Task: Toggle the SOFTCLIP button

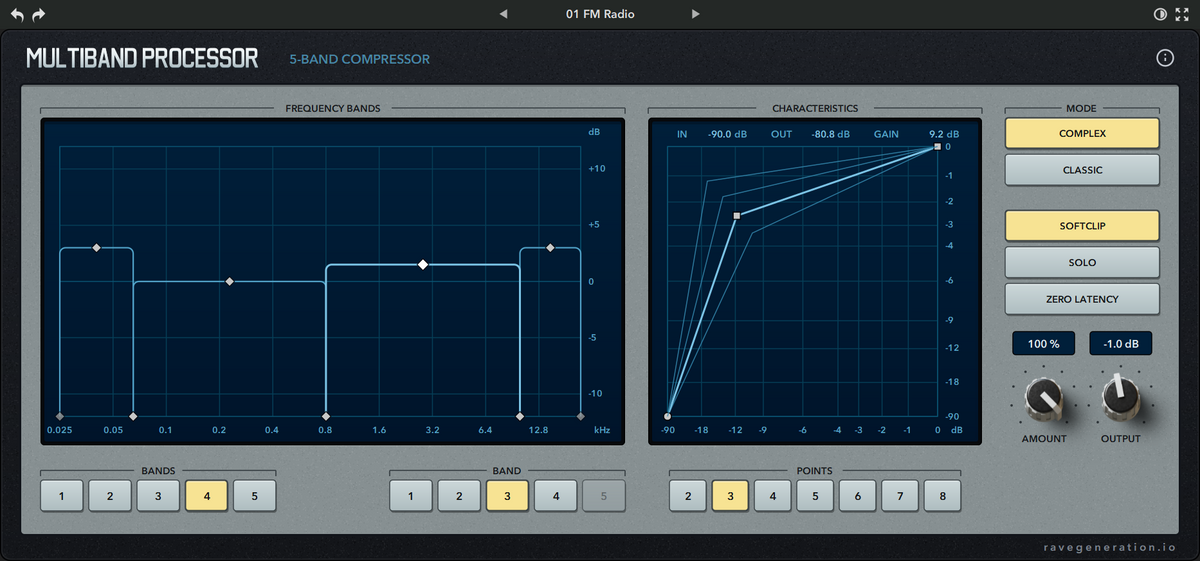Action: coord(1082,226)
